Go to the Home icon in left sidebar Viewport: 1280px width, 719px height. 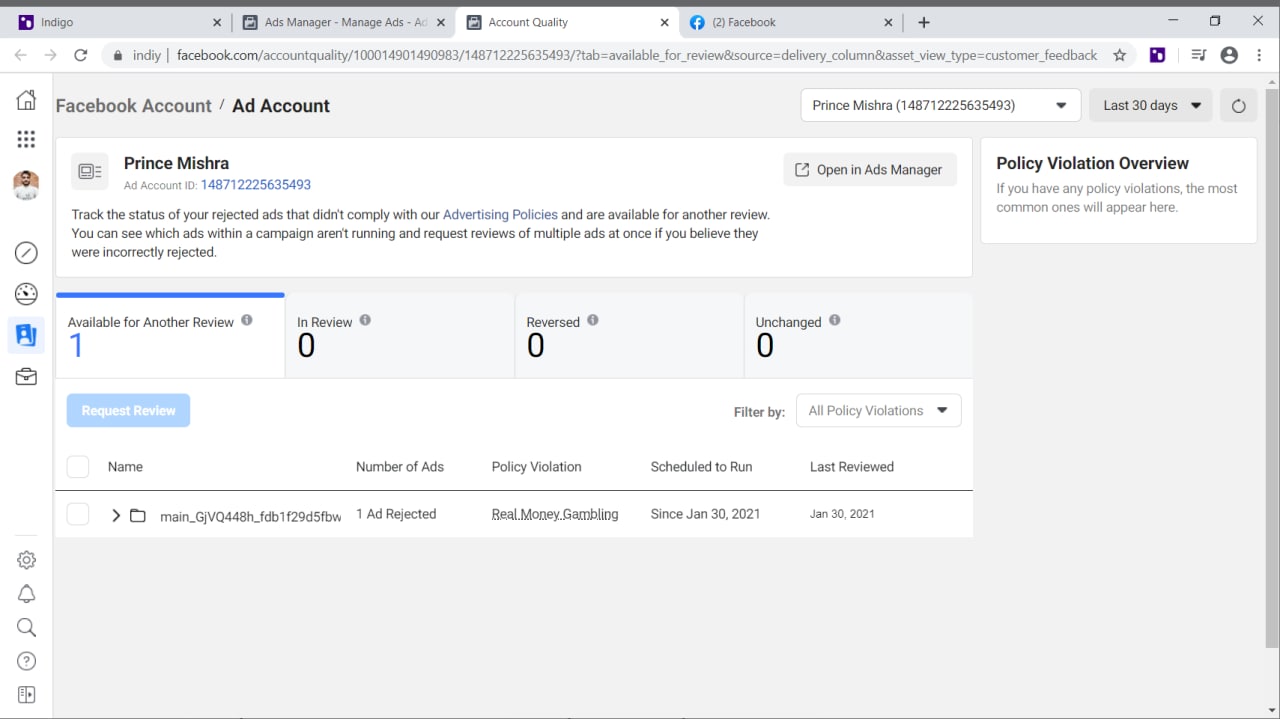[x=26, y=100]
